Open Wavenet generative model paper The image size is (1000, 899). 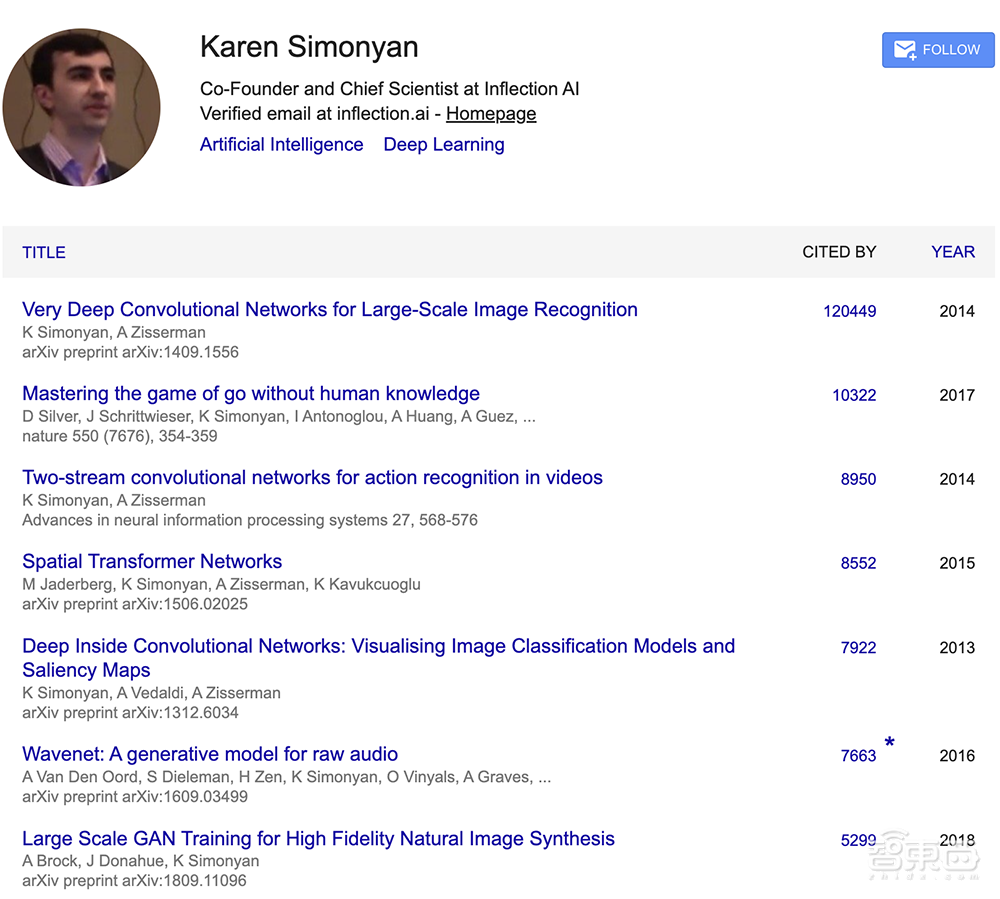tap(210, 755)
